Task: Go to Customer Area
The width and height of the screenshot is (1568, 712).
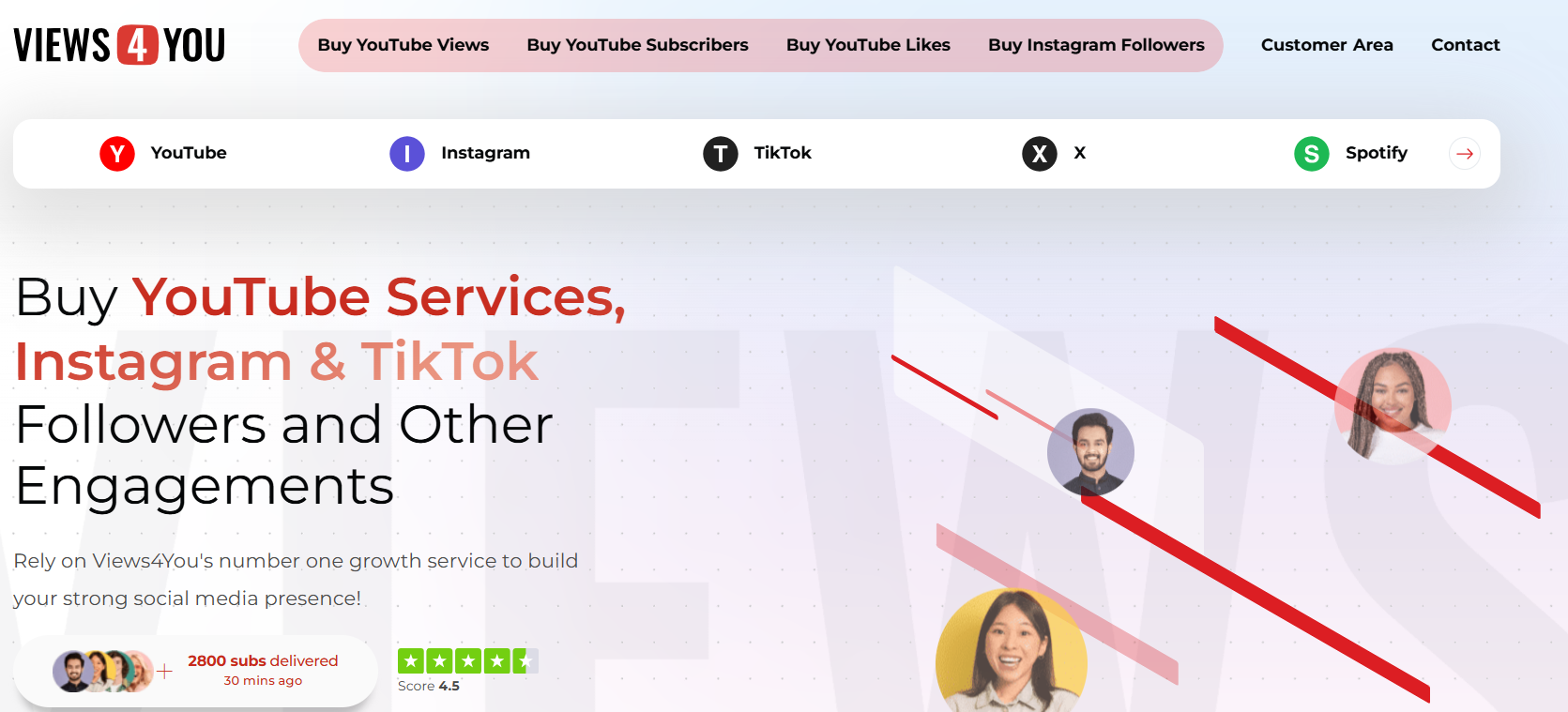Action: coord(1327,45)
